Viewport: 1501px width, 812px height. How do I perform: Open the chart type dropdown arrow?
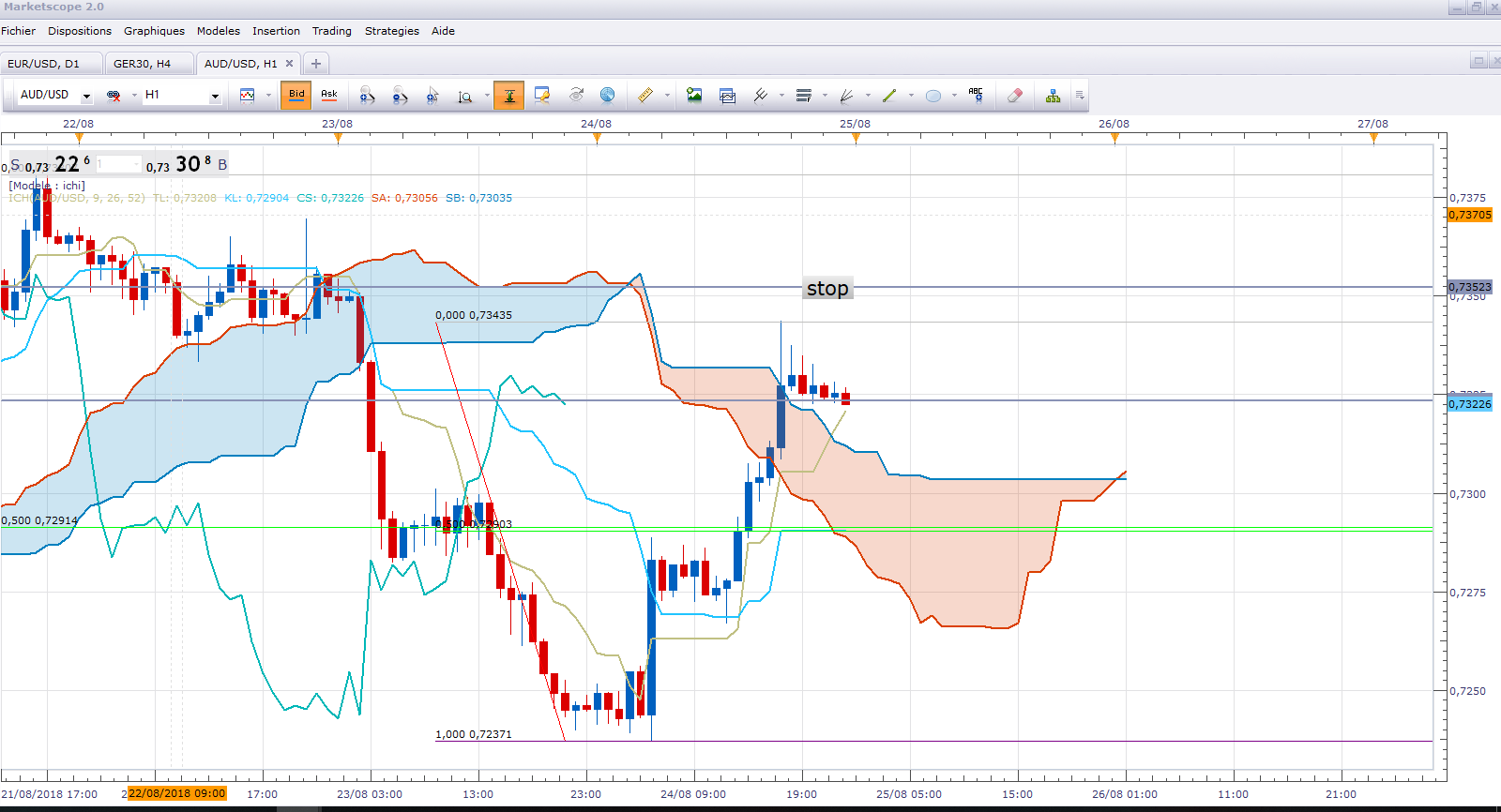(268, 96)
